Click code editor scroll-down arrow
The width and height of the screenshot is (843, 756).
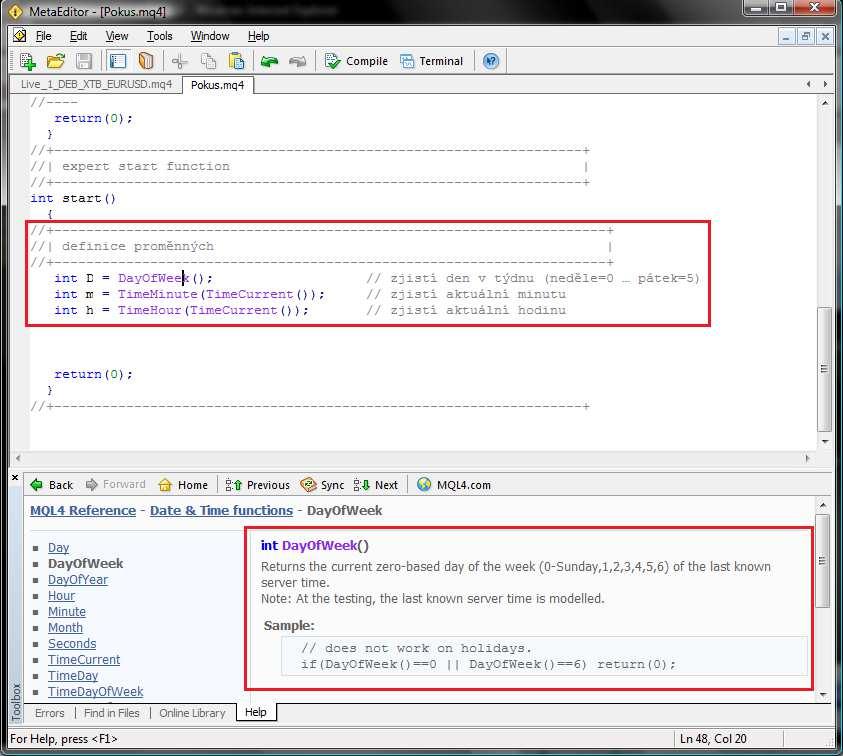[x=825, y=441]
